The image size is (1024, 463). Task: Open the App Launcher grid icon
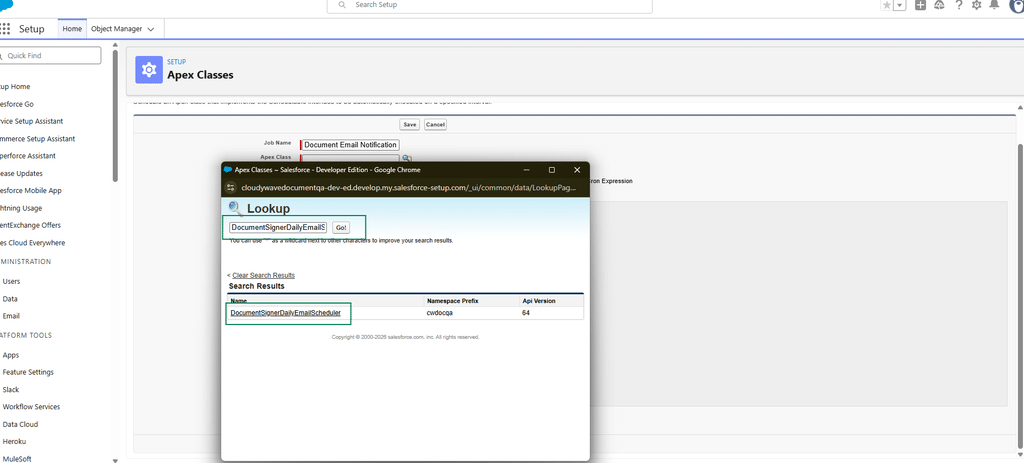tap(5, 29)
